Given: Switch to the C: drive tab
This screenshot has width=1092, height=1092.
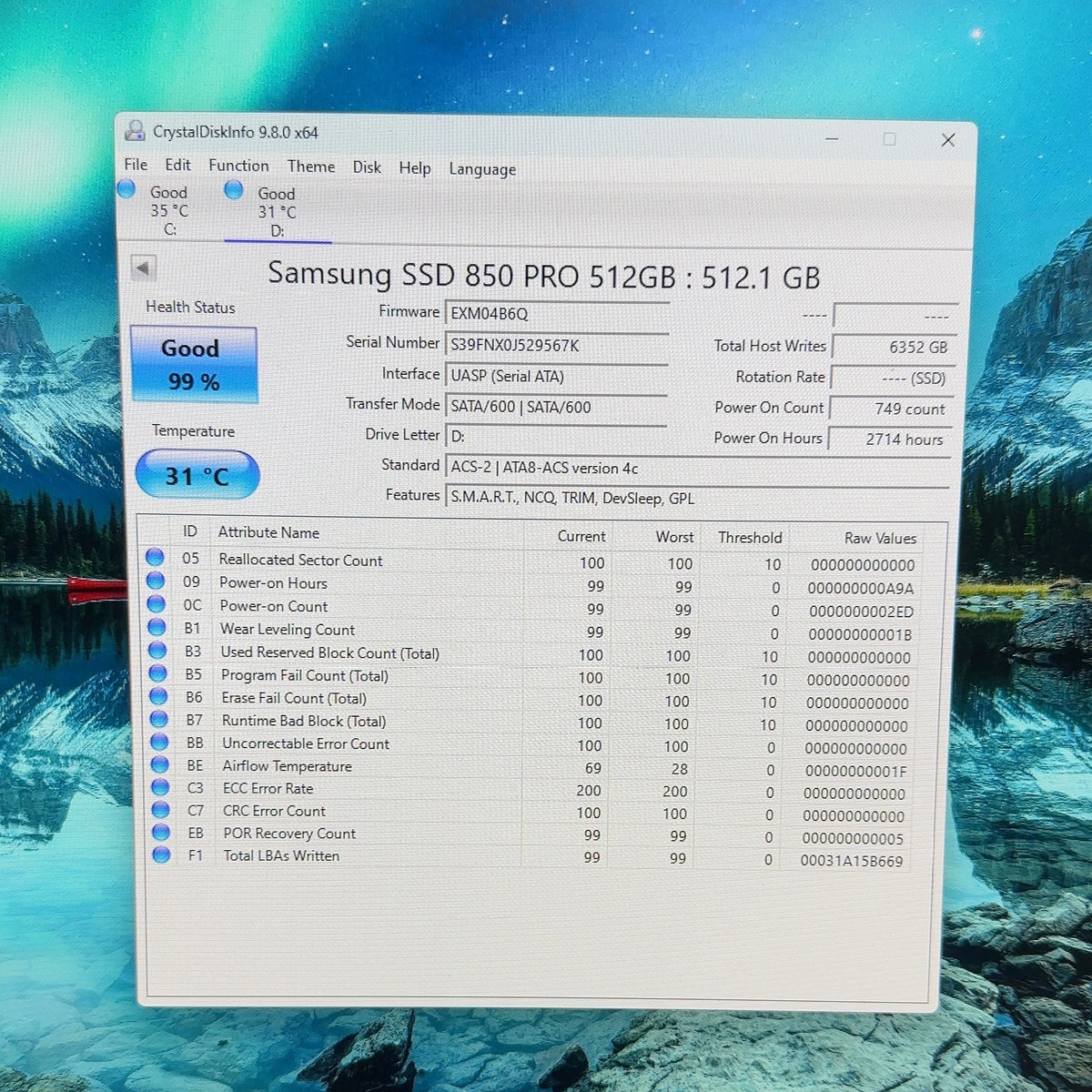Looking at the screenshot, I should [169, 210].
